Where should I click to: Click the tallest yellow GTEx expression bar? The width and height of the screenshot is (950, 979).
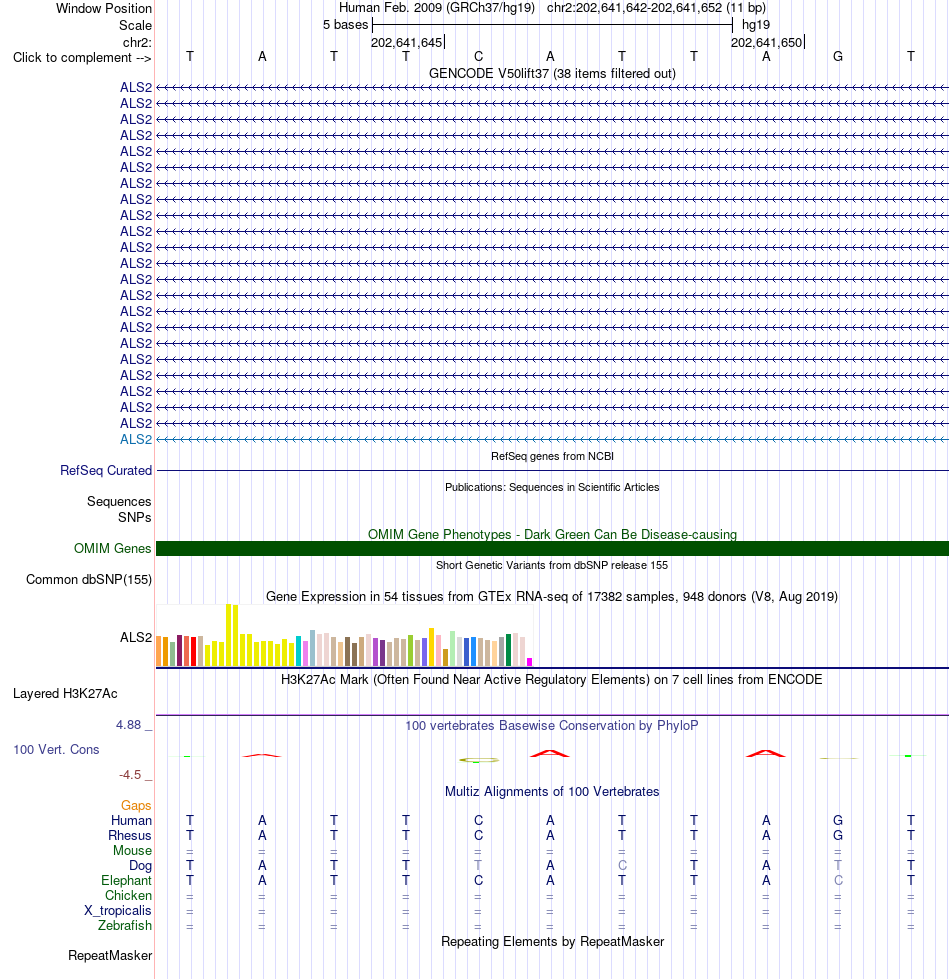pyautogui.click(x=228, y=635)
